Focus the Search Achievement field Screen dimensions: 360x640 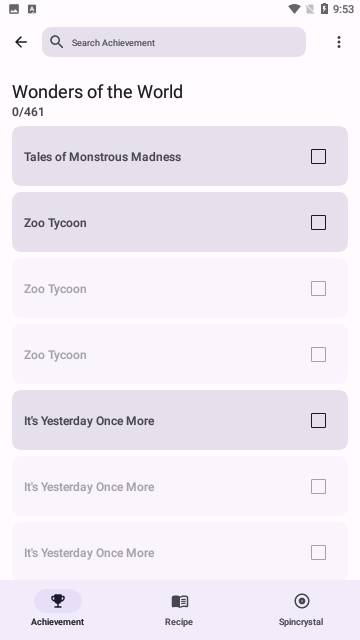(174, 42)
